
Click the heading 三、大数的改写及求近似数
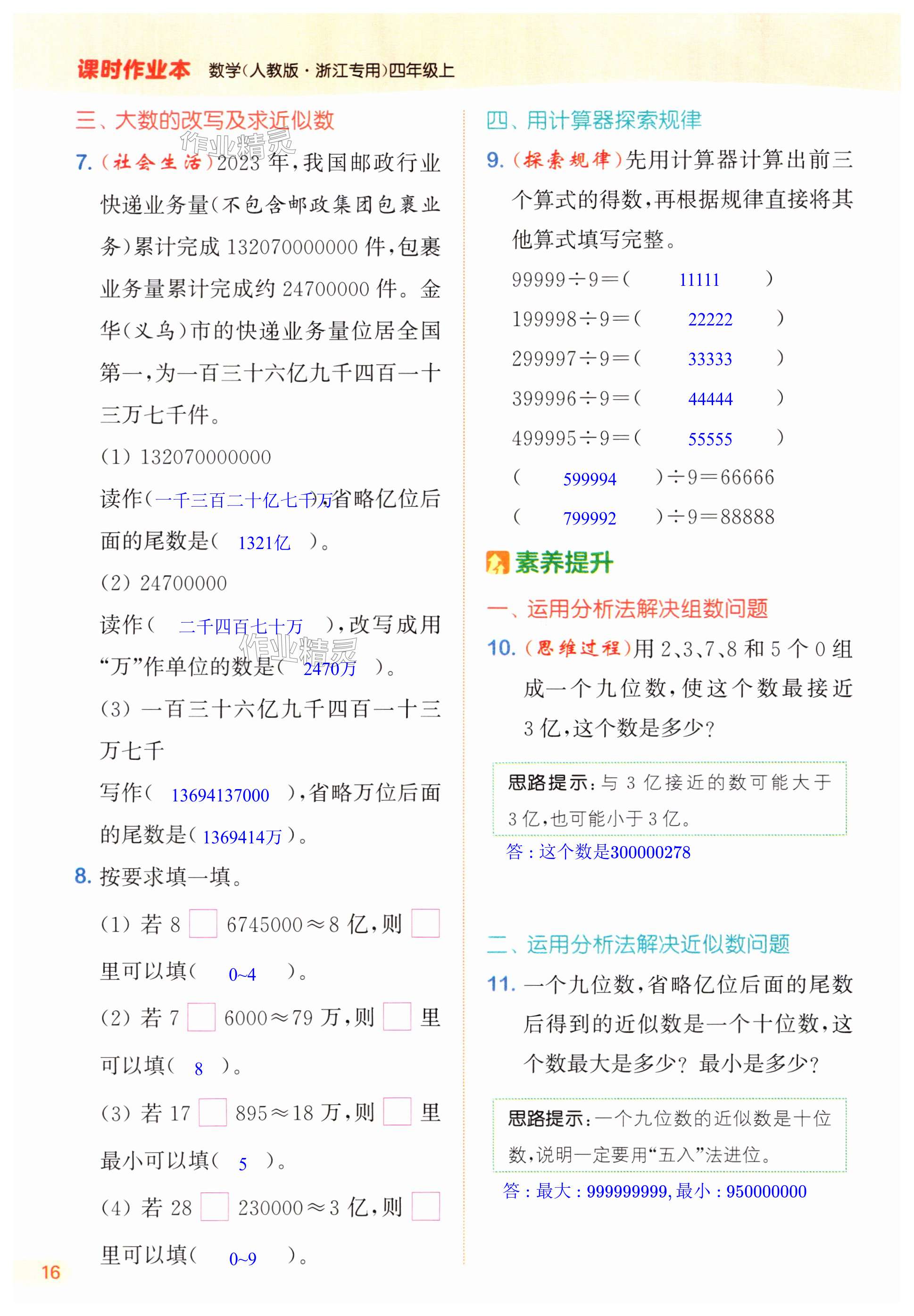pyautogui.click(x=205, y=120)
